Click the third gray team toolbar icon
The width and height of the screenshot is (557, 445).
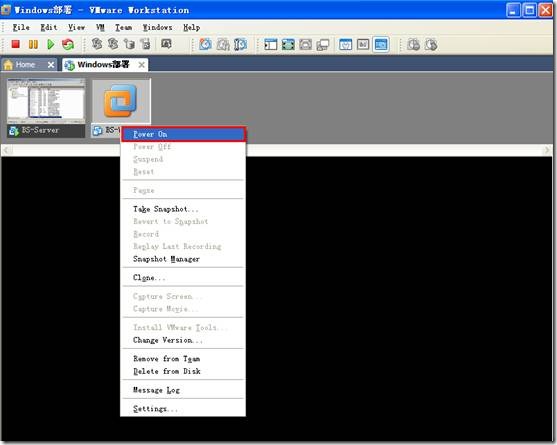(129, 44)
